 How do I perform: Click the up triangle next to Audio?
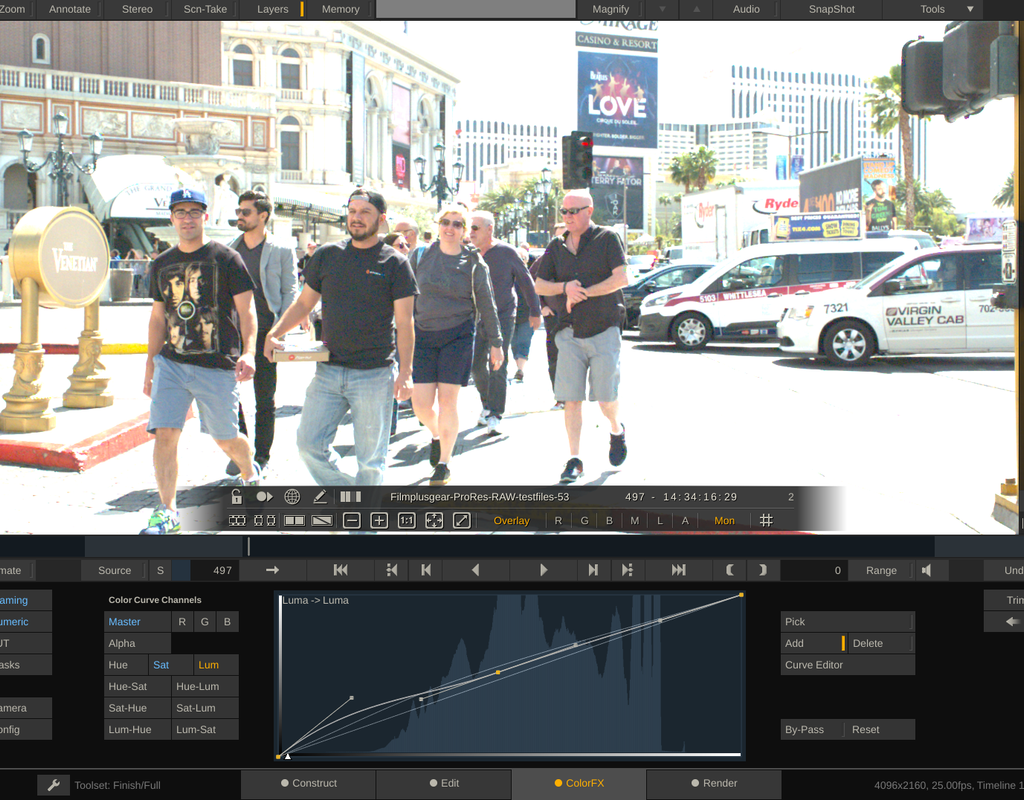pos(696,9)
